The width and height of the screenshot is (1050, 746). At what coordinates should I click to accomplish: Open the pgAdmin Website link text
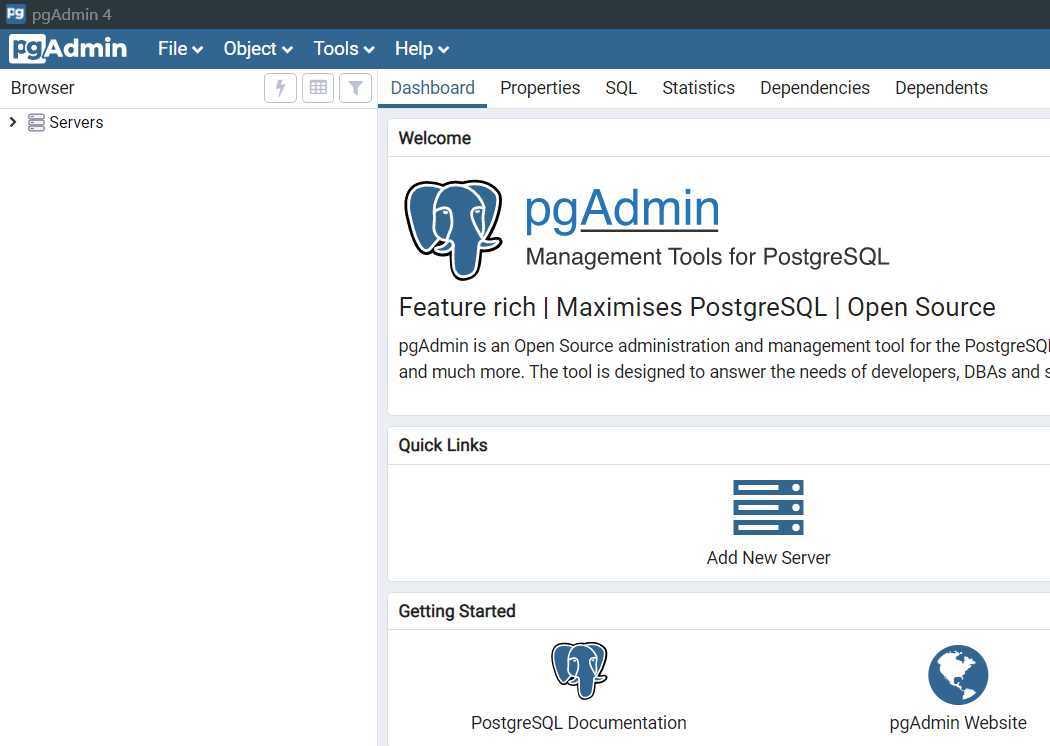click(x=958, y=723)
